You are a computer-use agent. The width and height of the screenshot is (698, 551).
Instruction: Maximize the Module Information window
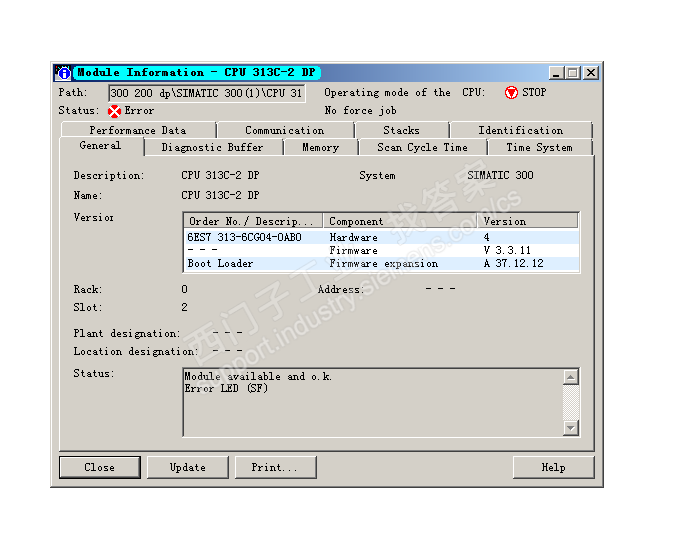pyautogui.click(x=573, y=73)
